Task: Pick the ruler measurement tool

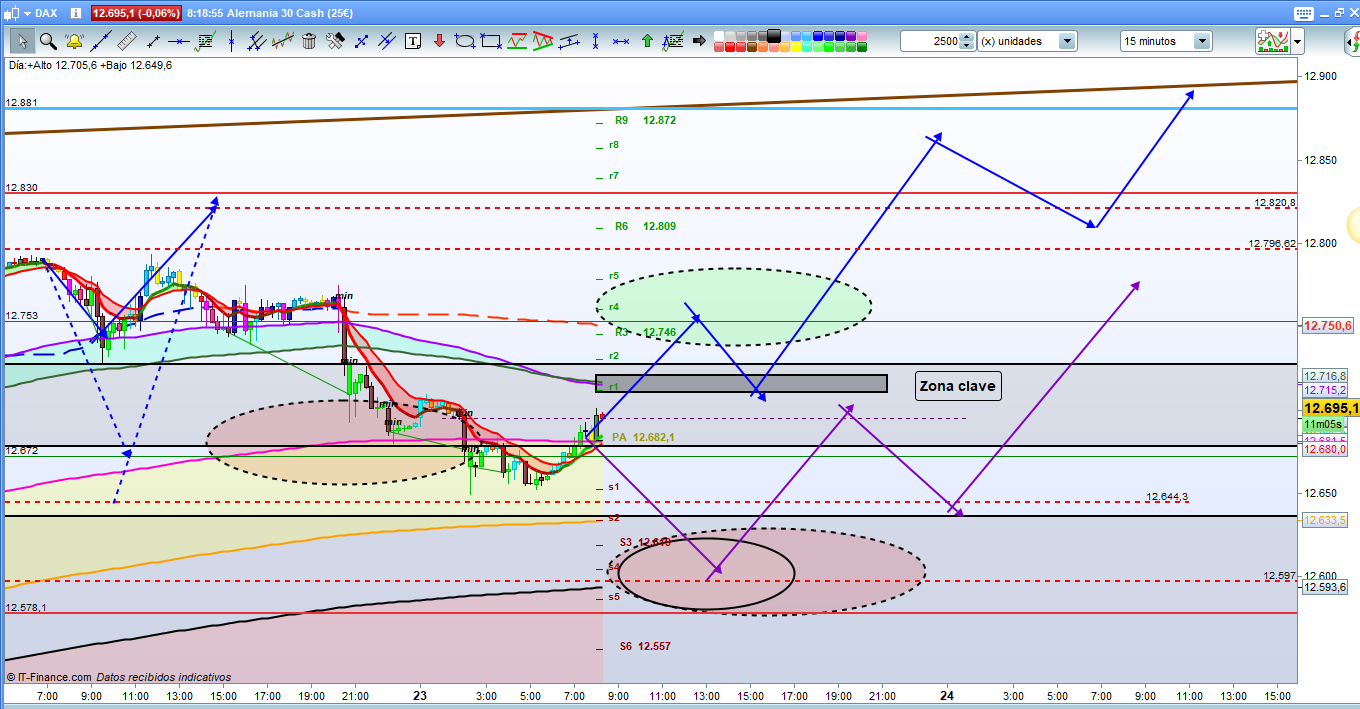Action: tap(127, 41)
